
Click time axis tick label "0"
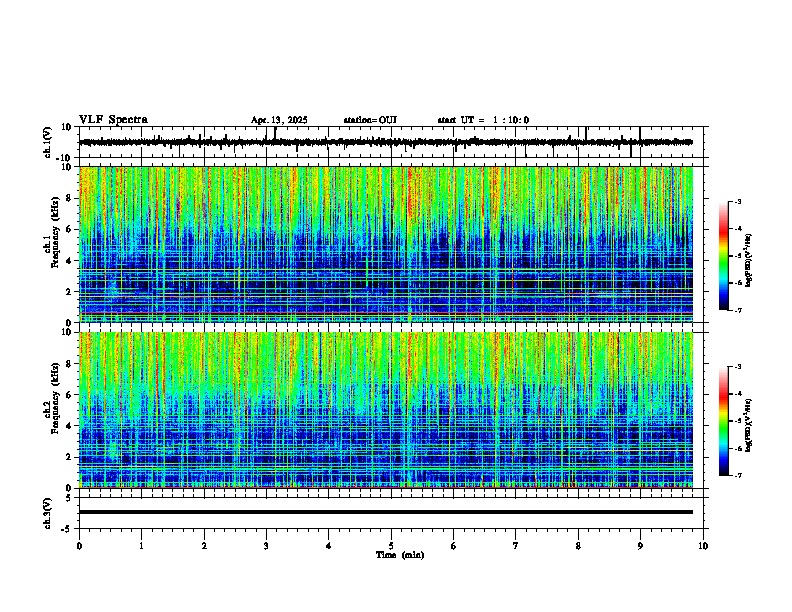tap(79, 546)
